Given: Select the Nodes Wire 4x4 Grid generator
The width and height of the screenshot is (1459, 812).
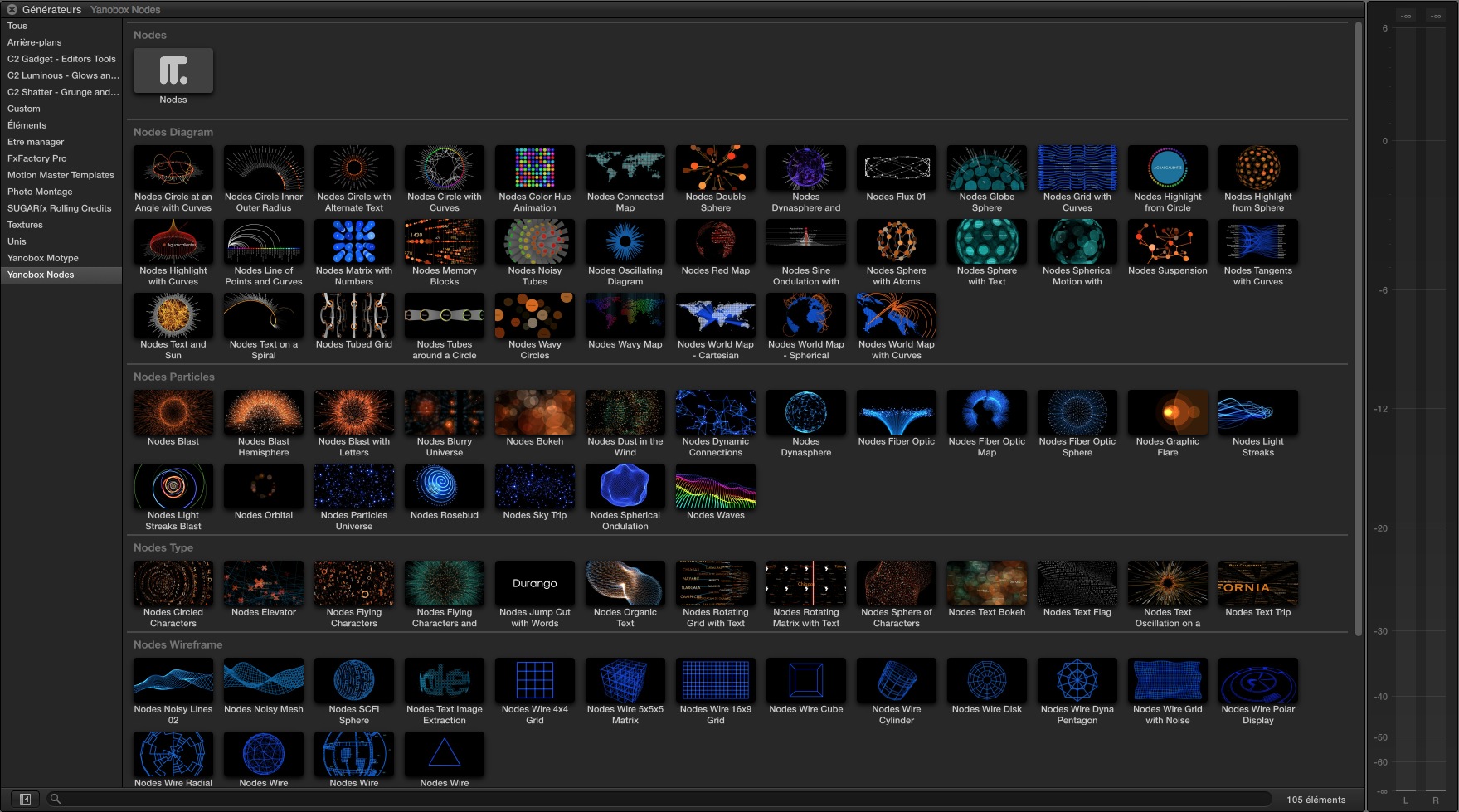Looking at the screenshot, I should (x=534, y=680).
